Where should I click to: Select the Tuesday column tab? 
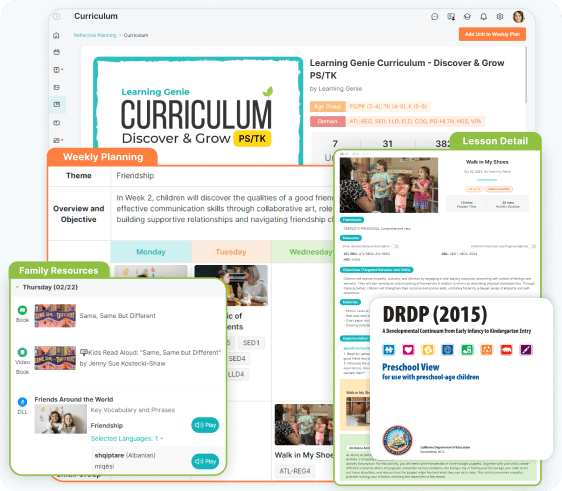click(231, 252)
